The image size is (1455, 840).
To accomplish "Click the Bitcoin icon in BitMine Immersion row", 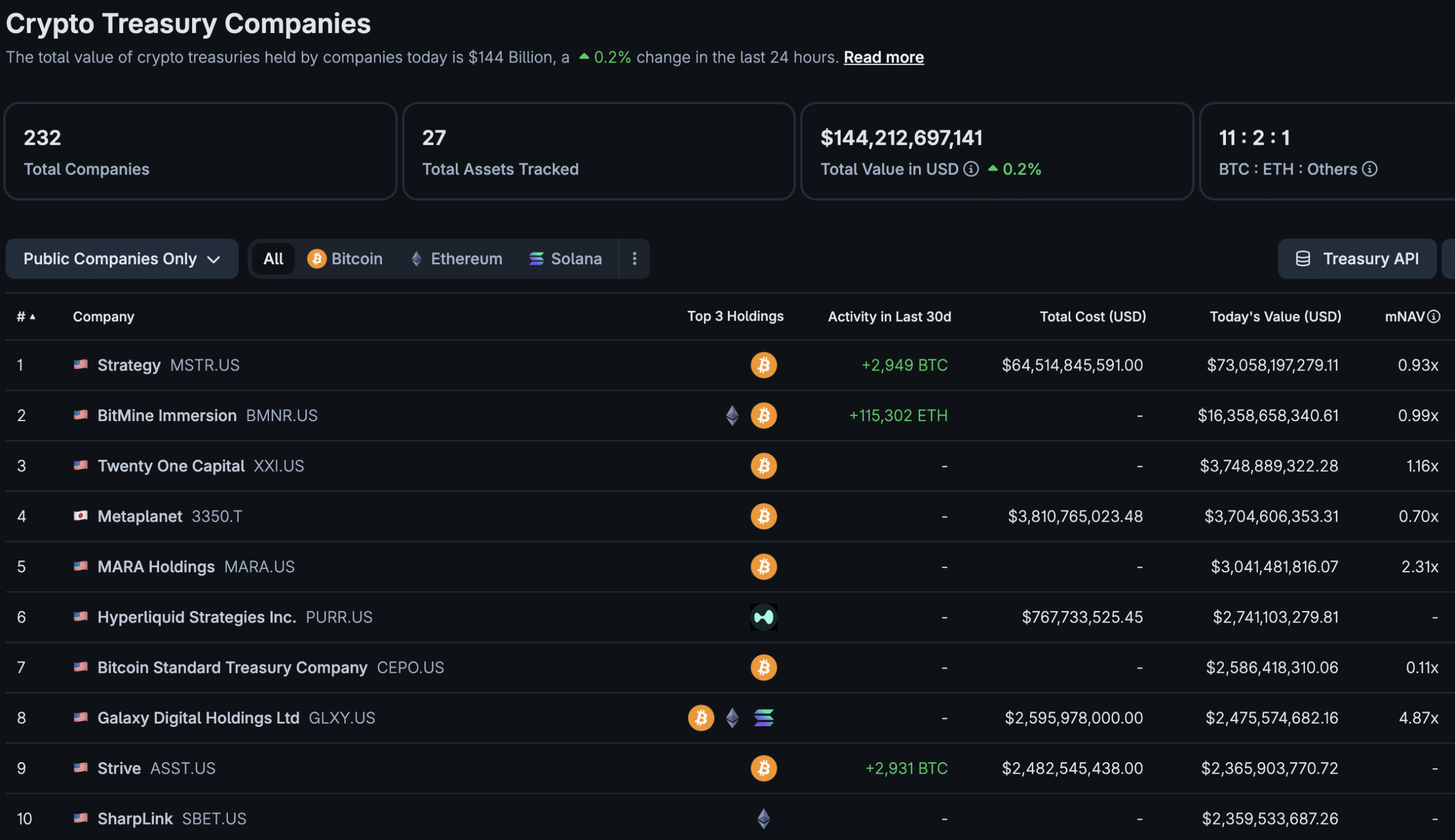I will [x=763, y=415].
